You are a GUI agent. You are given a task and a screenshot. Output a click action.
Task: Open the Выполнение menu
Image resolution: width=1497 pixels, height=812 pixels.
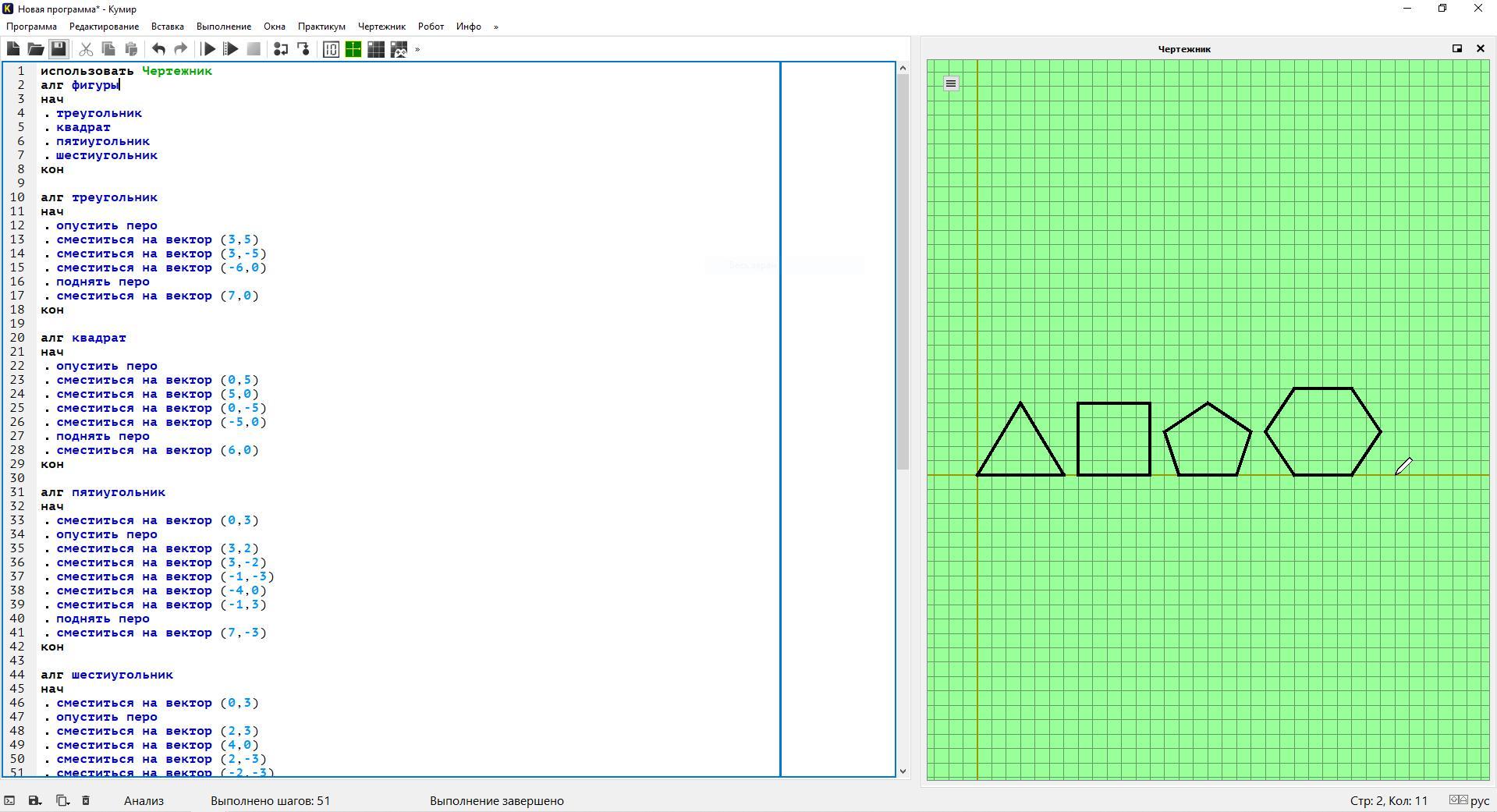click(224, 27)
